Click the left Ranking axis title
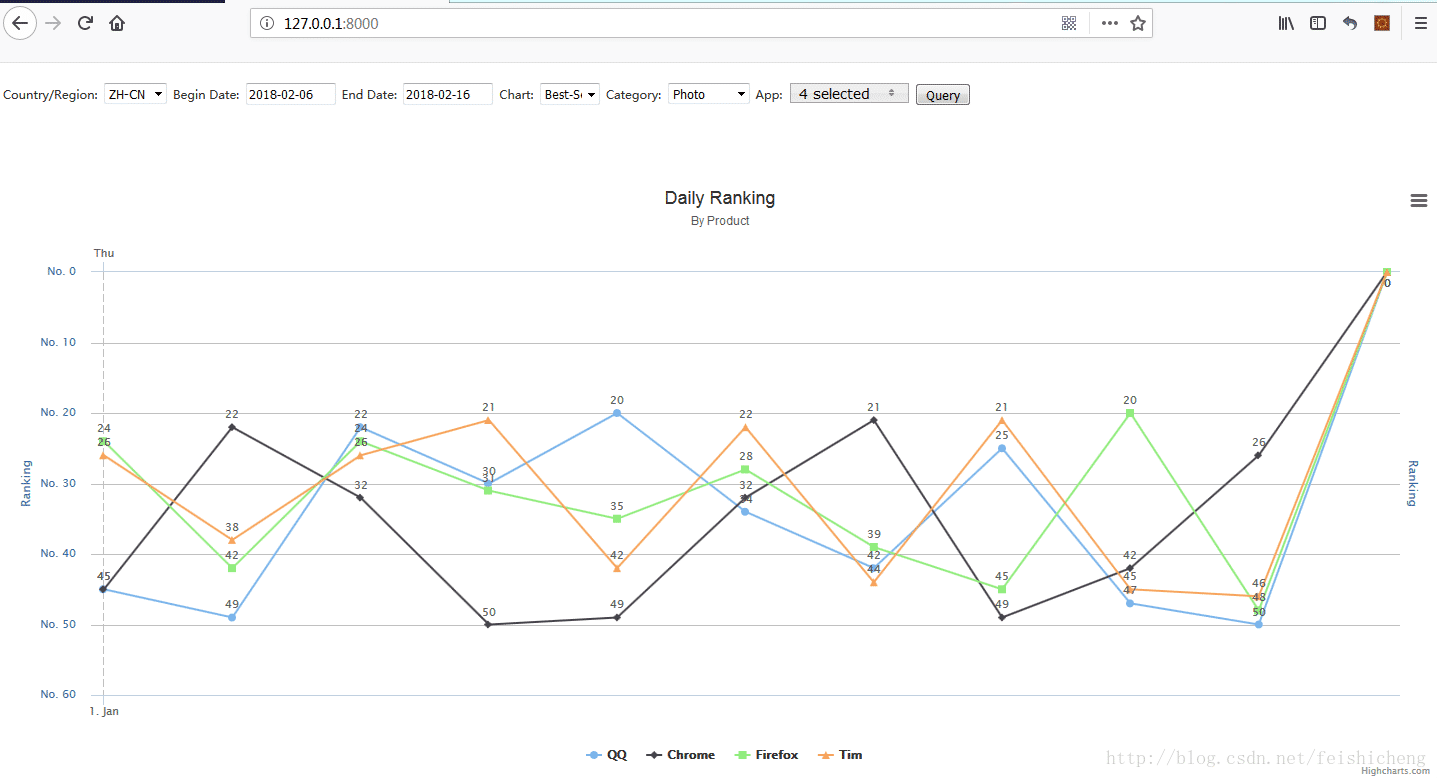 [27, 483]
